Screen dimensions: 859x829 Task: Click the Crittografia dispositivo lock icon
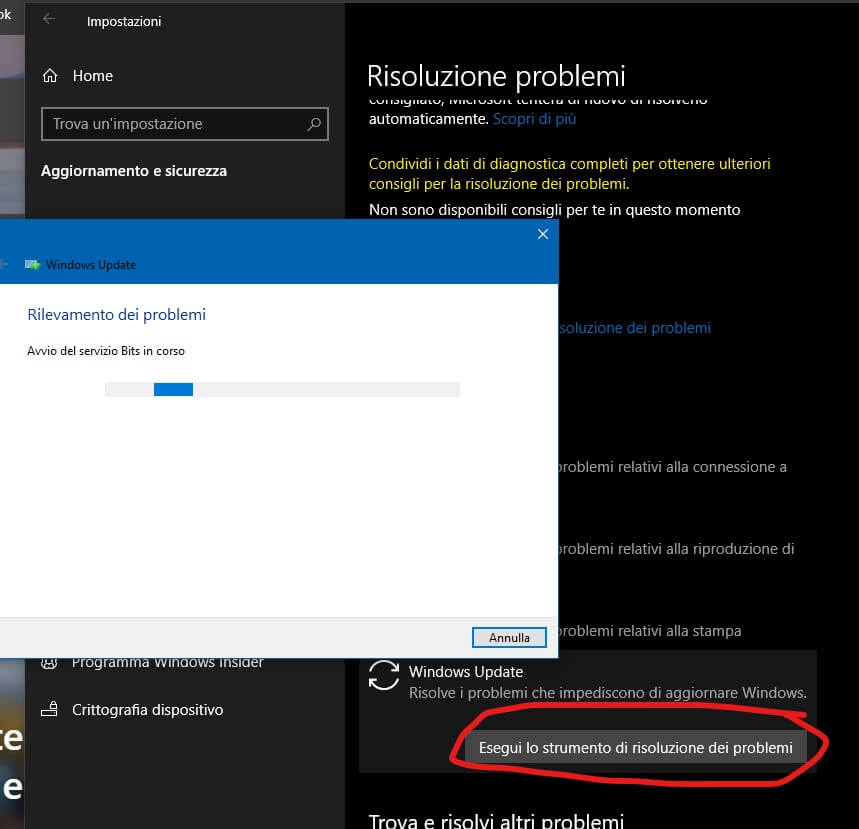point(49,710)
